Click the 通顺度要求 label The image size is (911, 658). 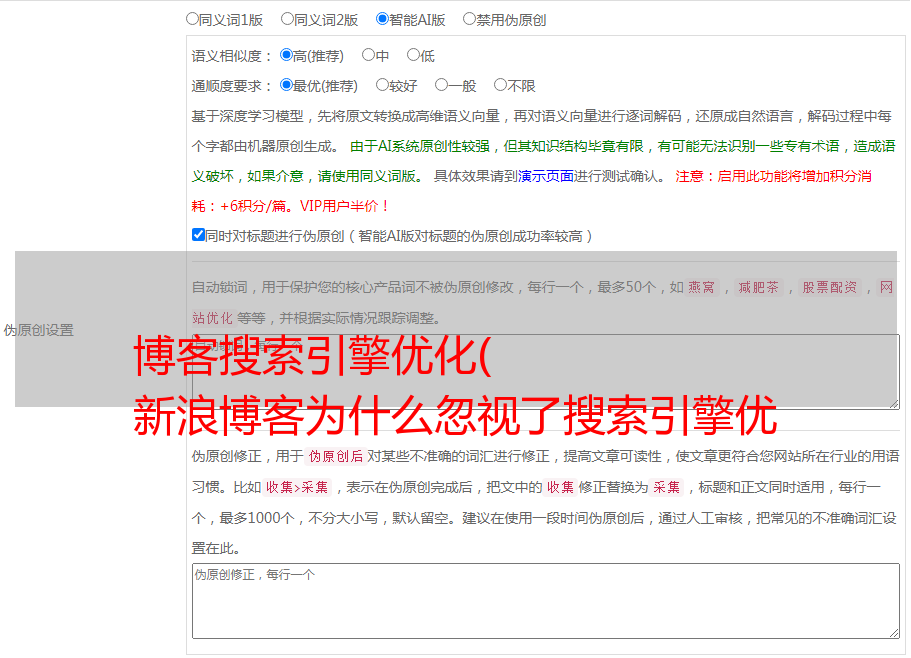click(231, 86)
